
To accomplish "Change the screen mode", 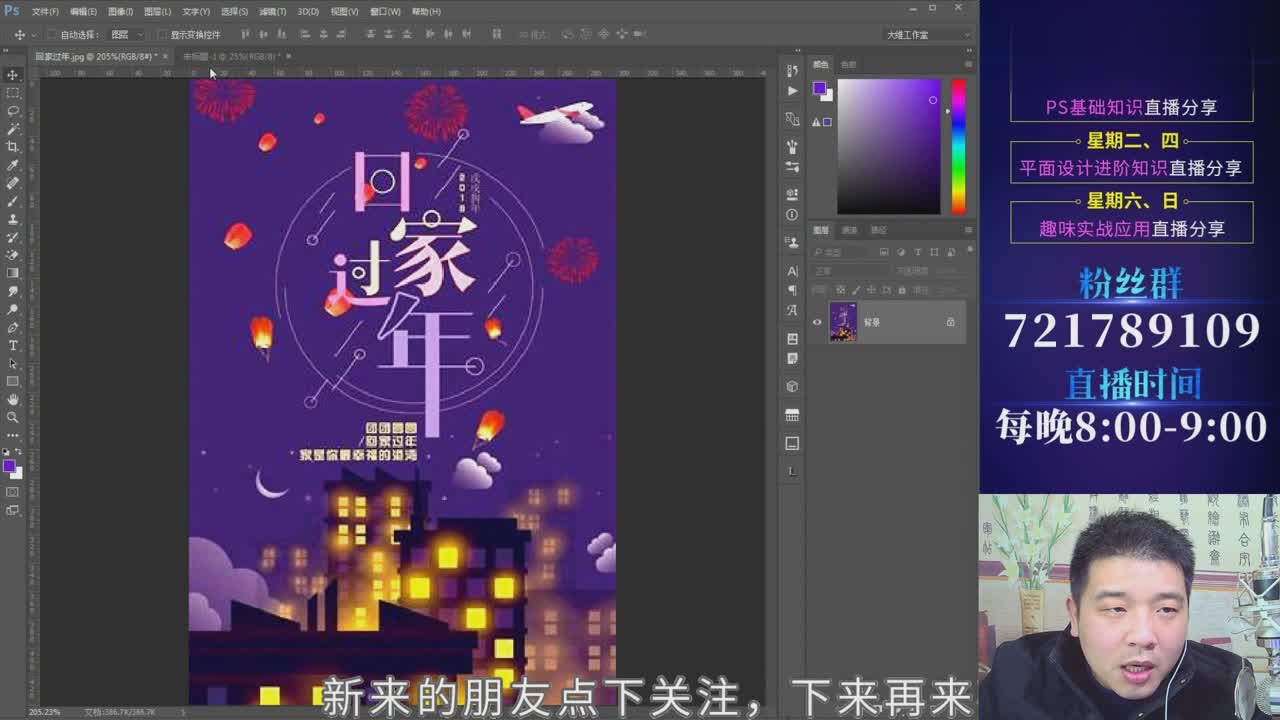I will point(13,510).
